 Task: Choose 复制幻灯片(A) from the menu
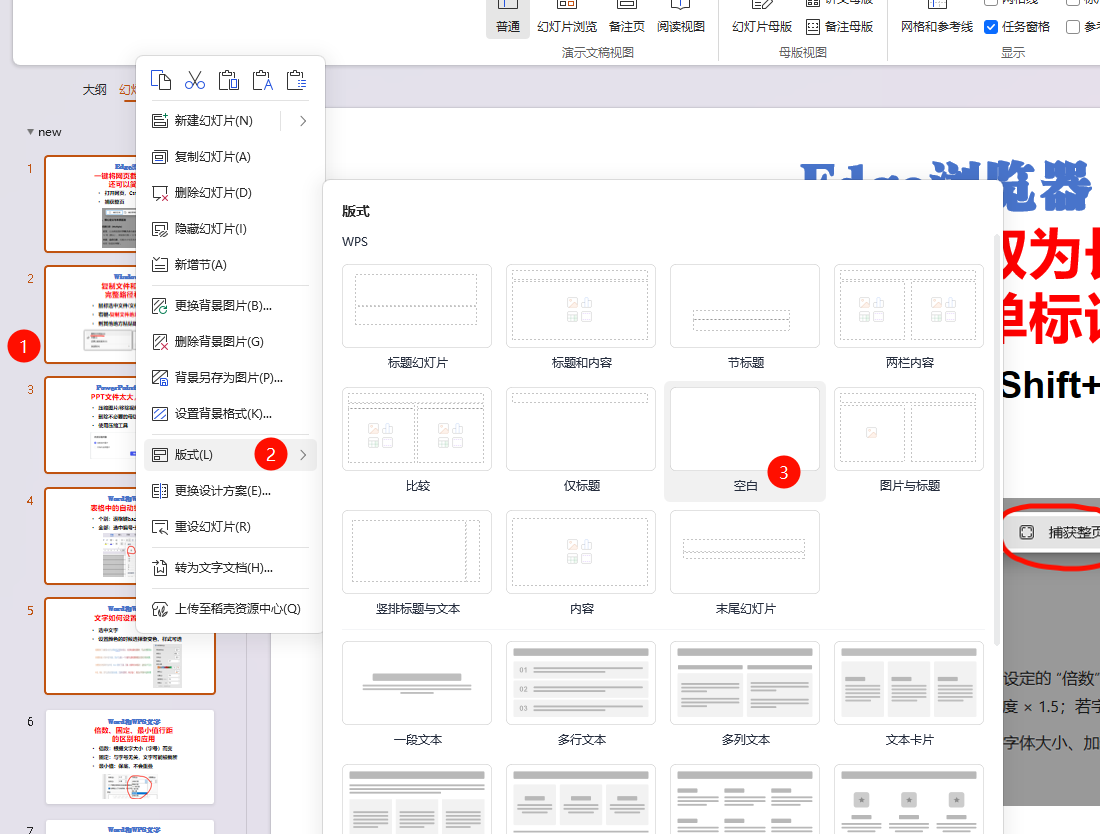tap(230, 157)
